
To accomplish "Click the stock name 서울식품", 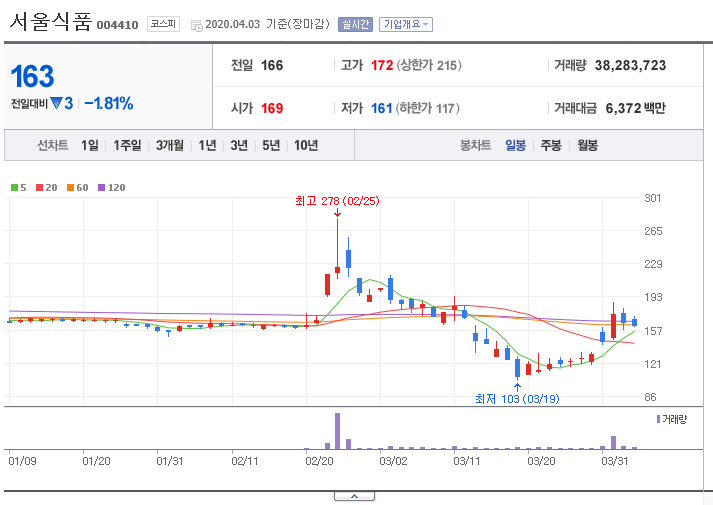I will [x=50, y=22].
